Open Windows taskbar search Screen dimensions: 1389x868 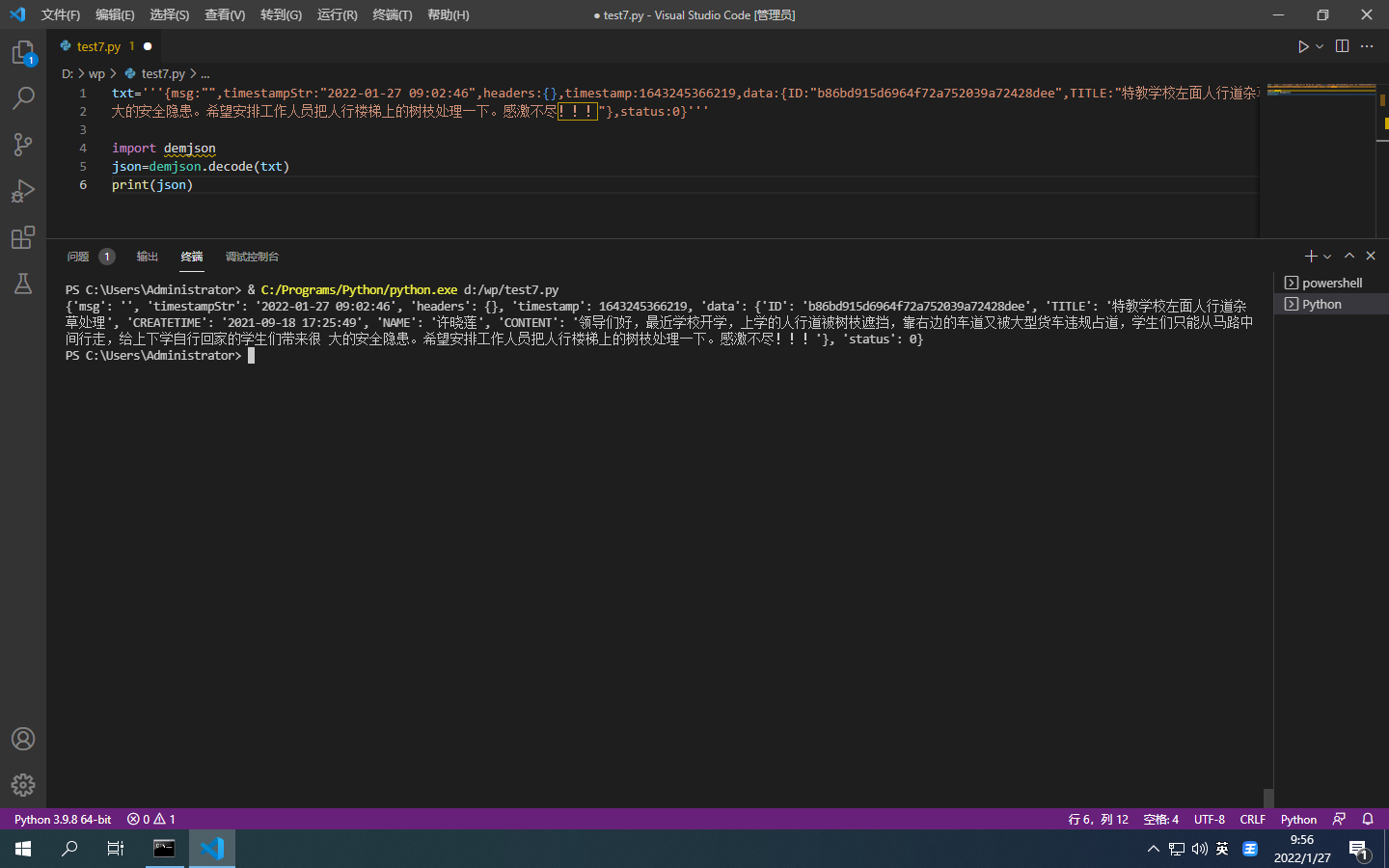(x=69, y=849)
